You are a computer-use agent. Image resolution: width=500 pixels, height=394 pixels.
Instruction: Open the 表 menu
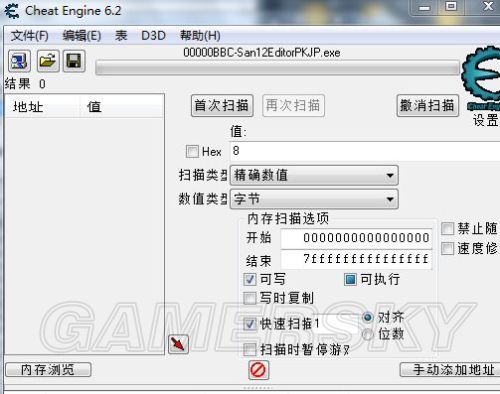[121, 35]
